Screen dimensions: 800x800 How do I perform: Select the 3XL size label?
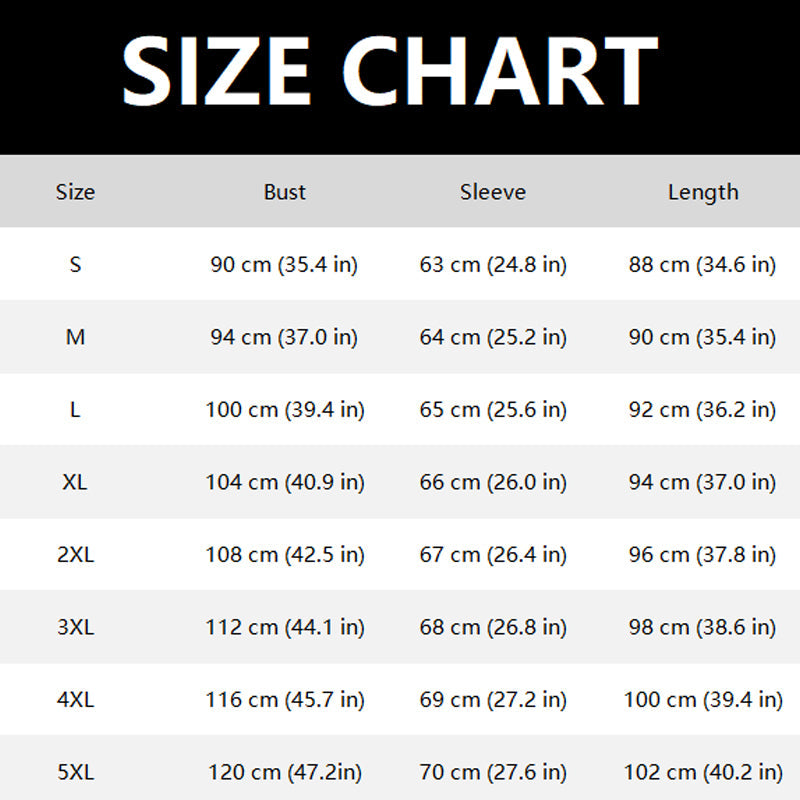coord(75,628)
